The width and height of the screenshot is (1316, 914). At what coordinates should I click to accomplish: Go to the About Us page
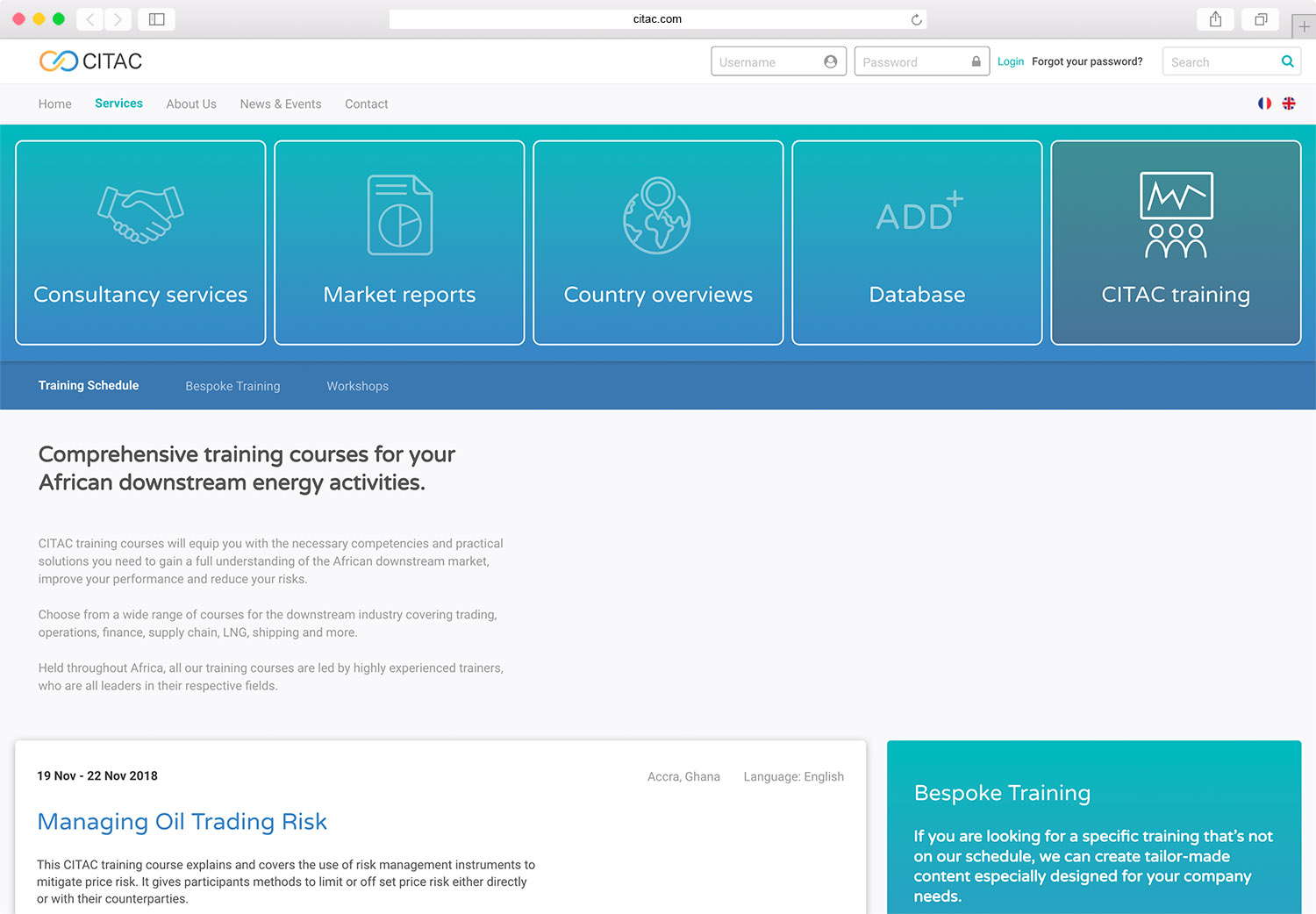point(191,104)
